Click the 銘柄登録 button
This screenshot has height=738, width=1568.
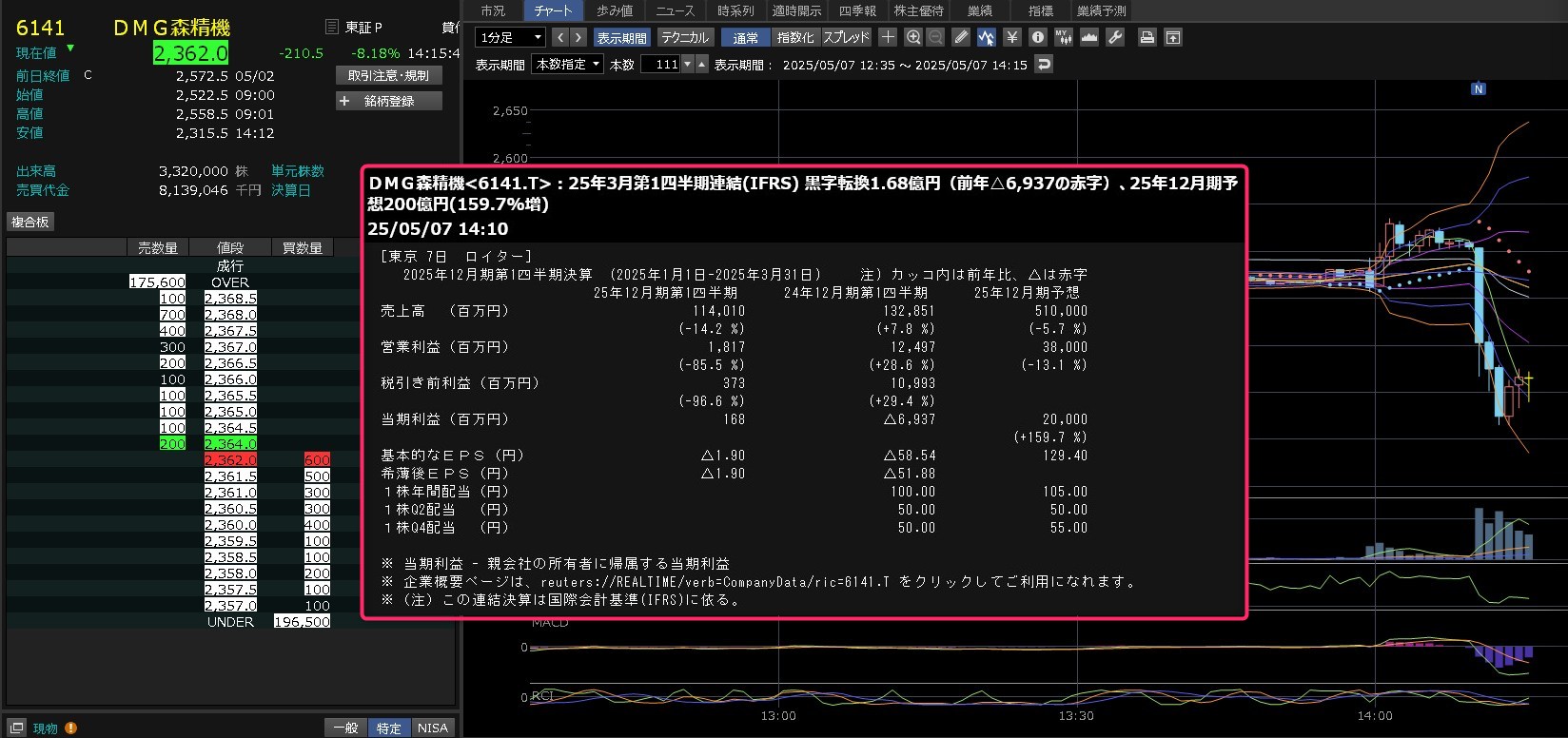[388, 101]
